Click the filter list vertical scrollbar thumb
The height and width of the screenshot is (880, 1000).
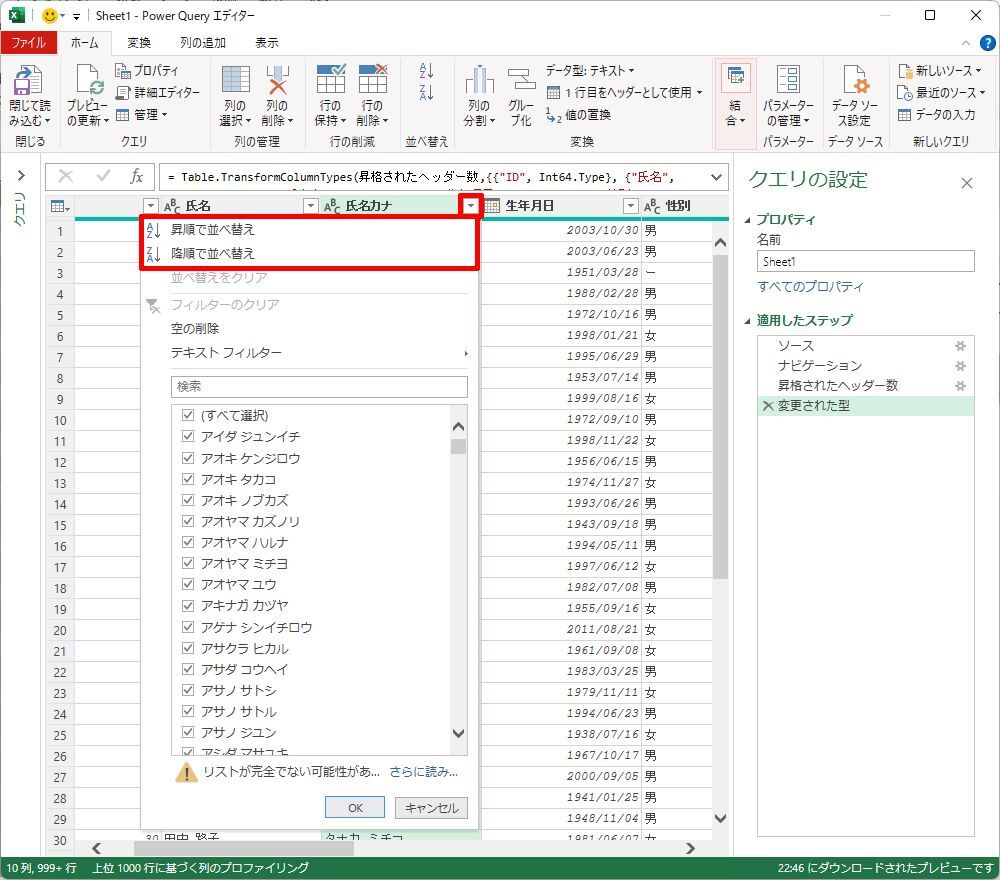point(458,446)
